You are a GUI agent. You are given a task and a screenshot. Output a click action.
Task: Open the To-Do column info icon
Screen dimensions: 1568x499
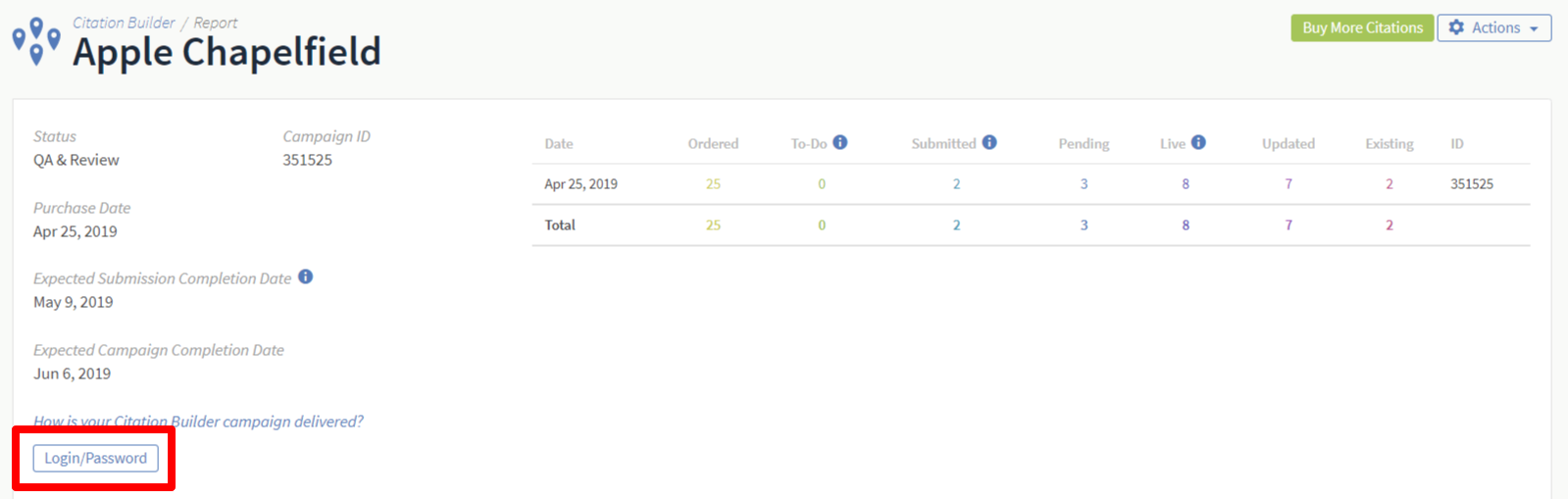tap(840, 142)
